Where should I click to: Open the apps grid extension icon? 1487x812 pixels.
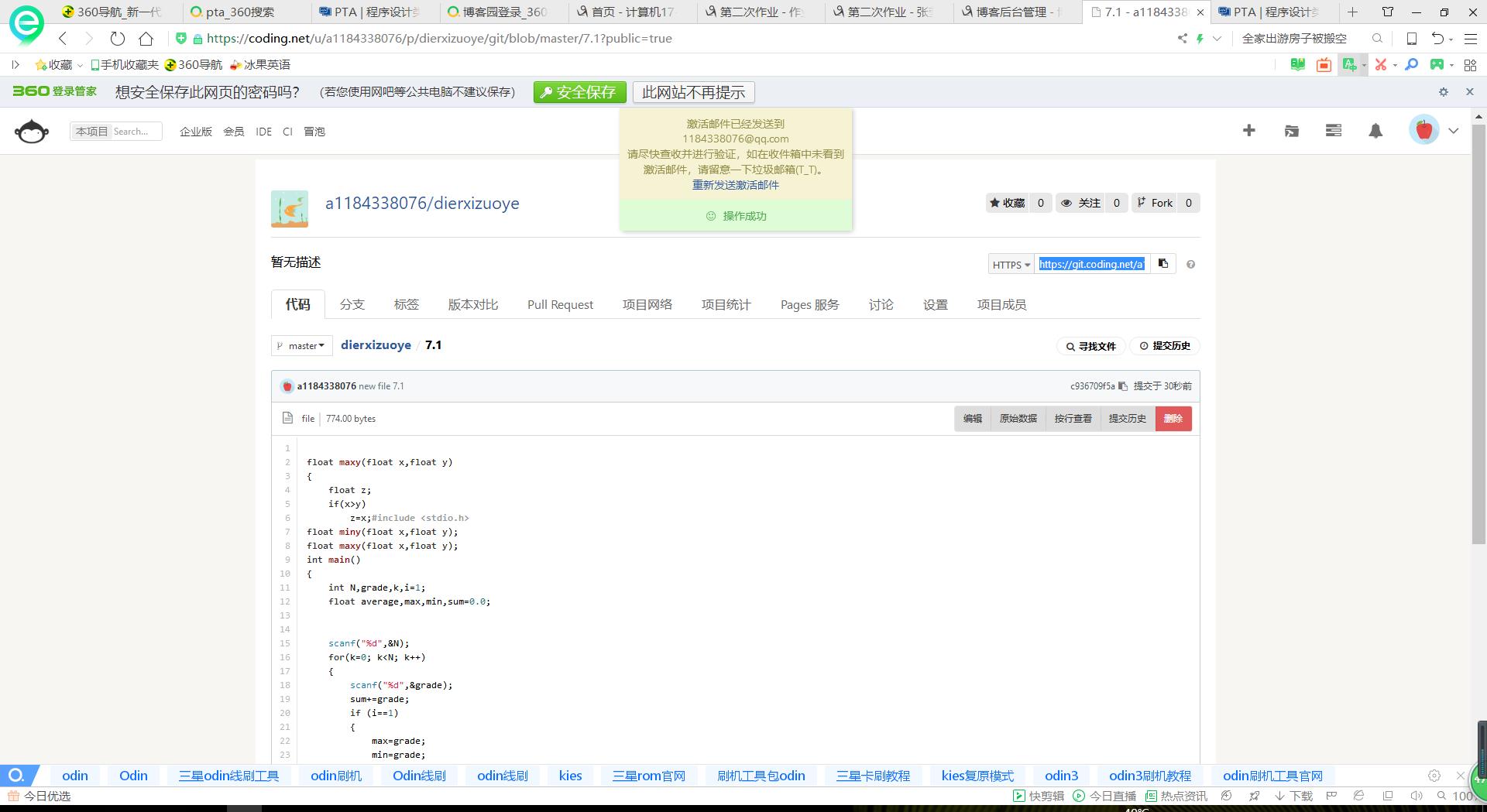1470,65
